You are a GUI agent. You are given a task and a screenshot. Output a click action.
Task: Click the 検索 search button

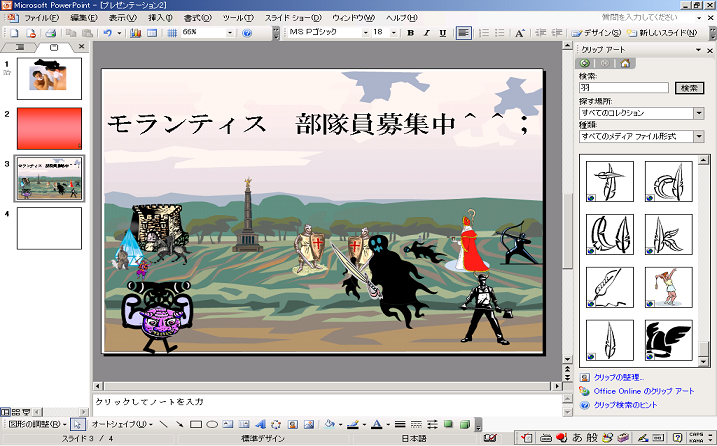click(x=690, y=88)
